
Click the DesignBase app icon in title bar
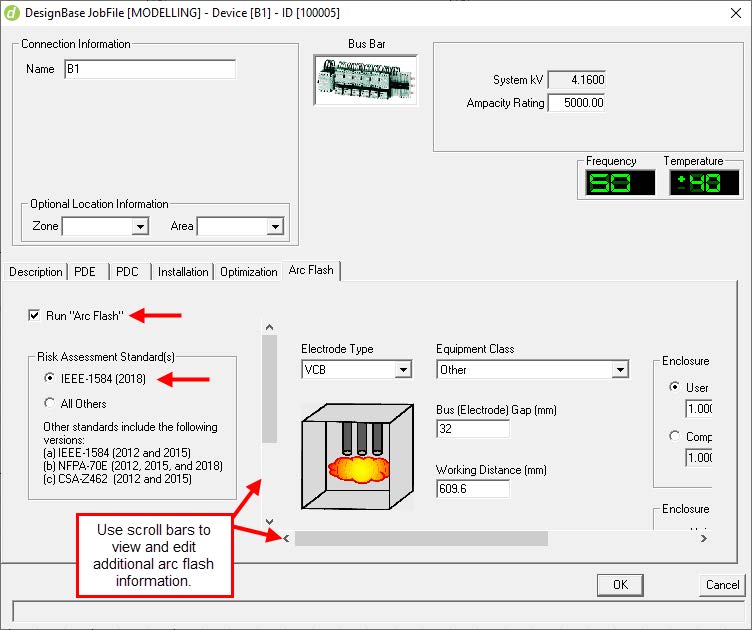point(12,12)
